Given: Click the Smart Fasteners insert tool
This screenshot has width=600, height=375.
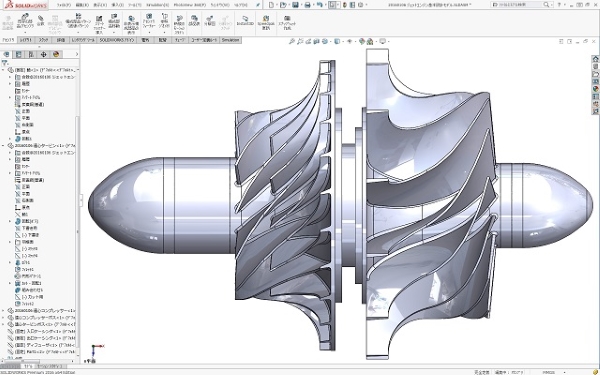Looking at the screenshot, I should click(99, 25).
